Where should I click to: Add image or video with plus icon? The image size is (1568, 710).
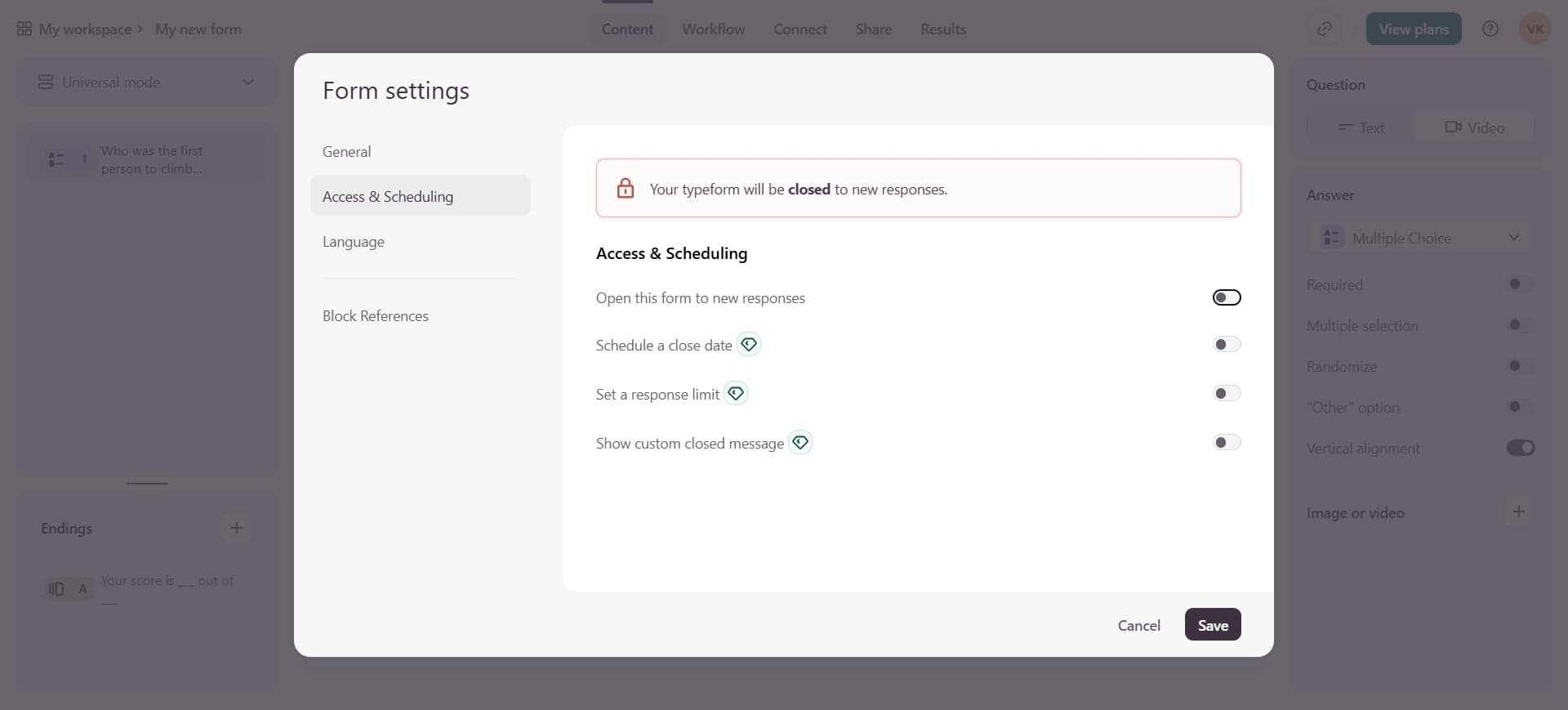(x=1518, y=512)
